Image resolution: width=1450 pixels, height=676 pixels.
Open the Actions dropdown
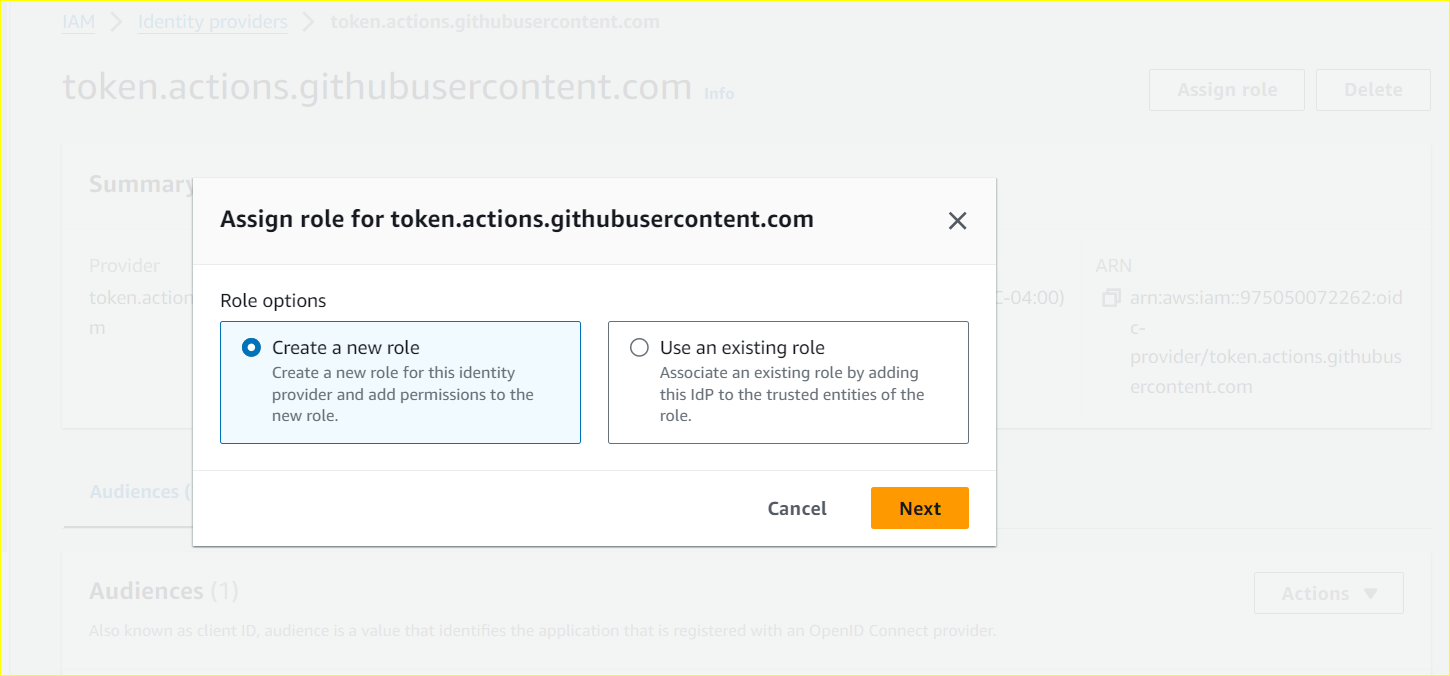(x=1328, y=593)
